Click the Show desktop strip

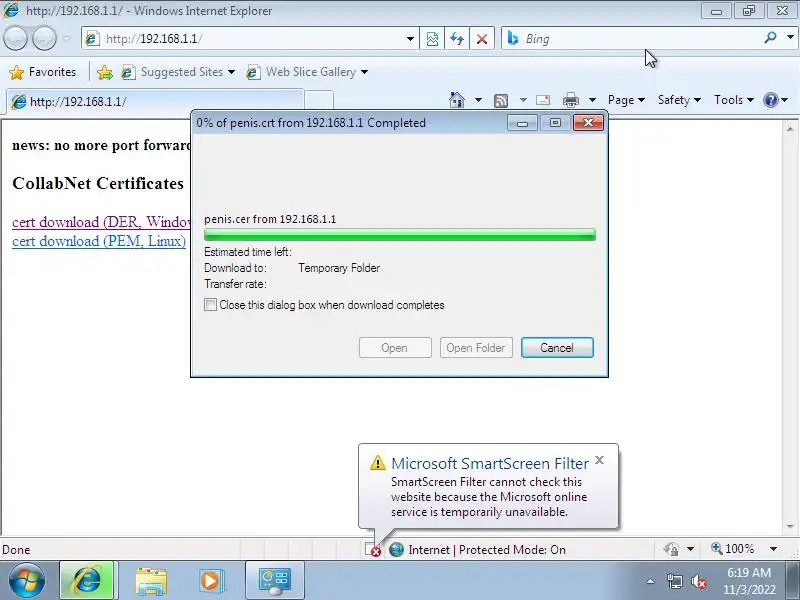pyautogui.click(x=794, y=581)
